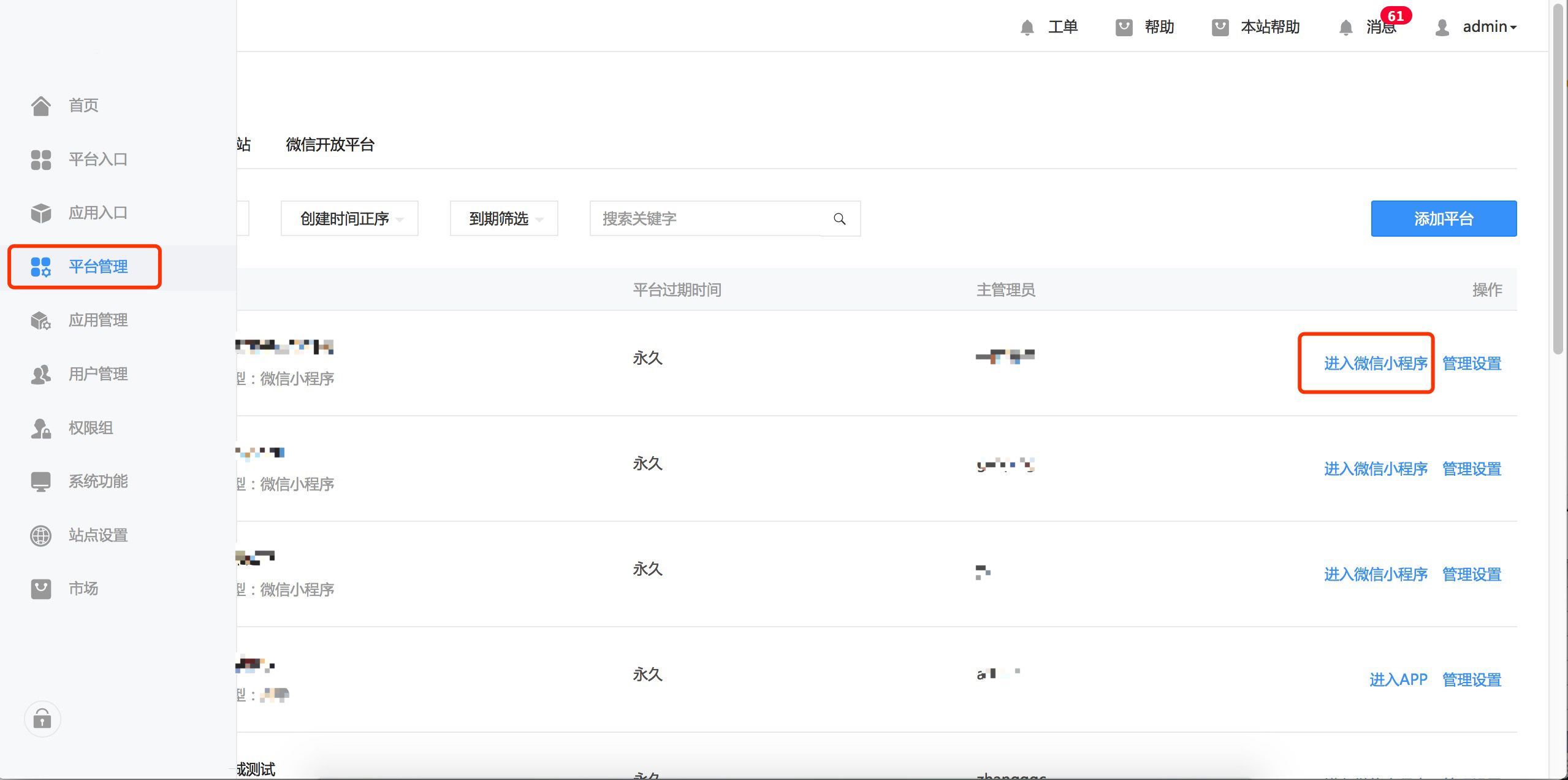Screen dimensions: 1568x780
Task: Click the 平台入口 grid icon
Action: coord(41,159)
